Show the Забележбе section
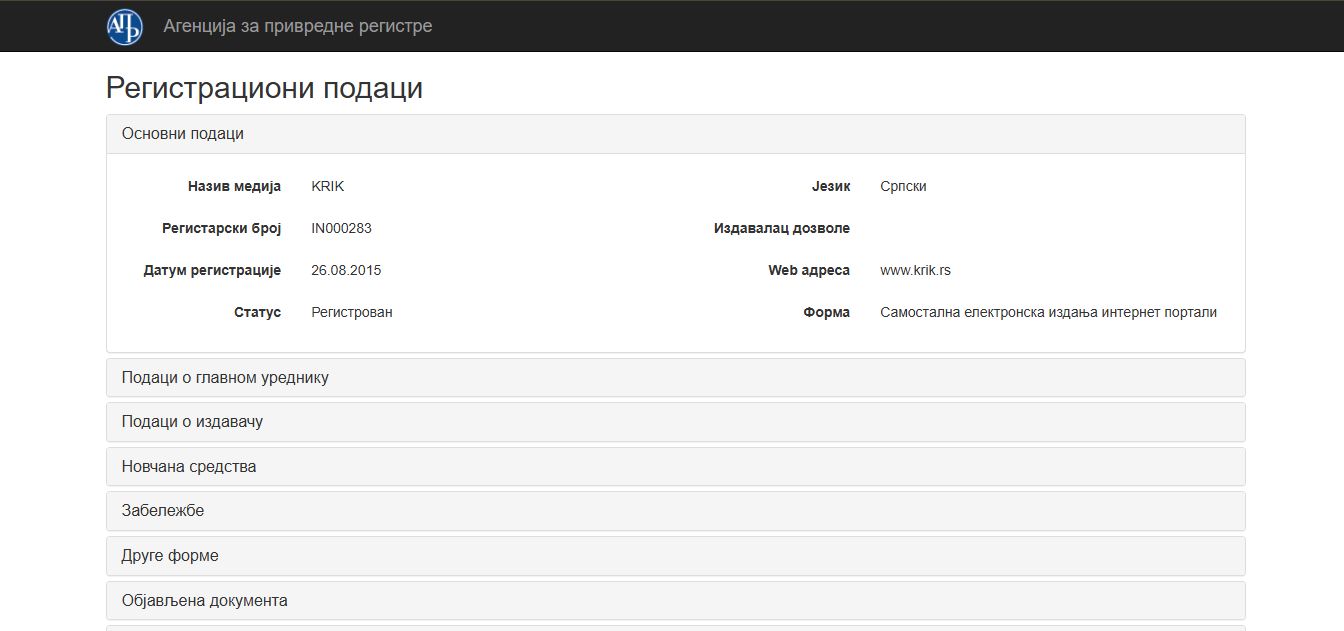Screen dimensions: 1344x631 coord(163,511)
